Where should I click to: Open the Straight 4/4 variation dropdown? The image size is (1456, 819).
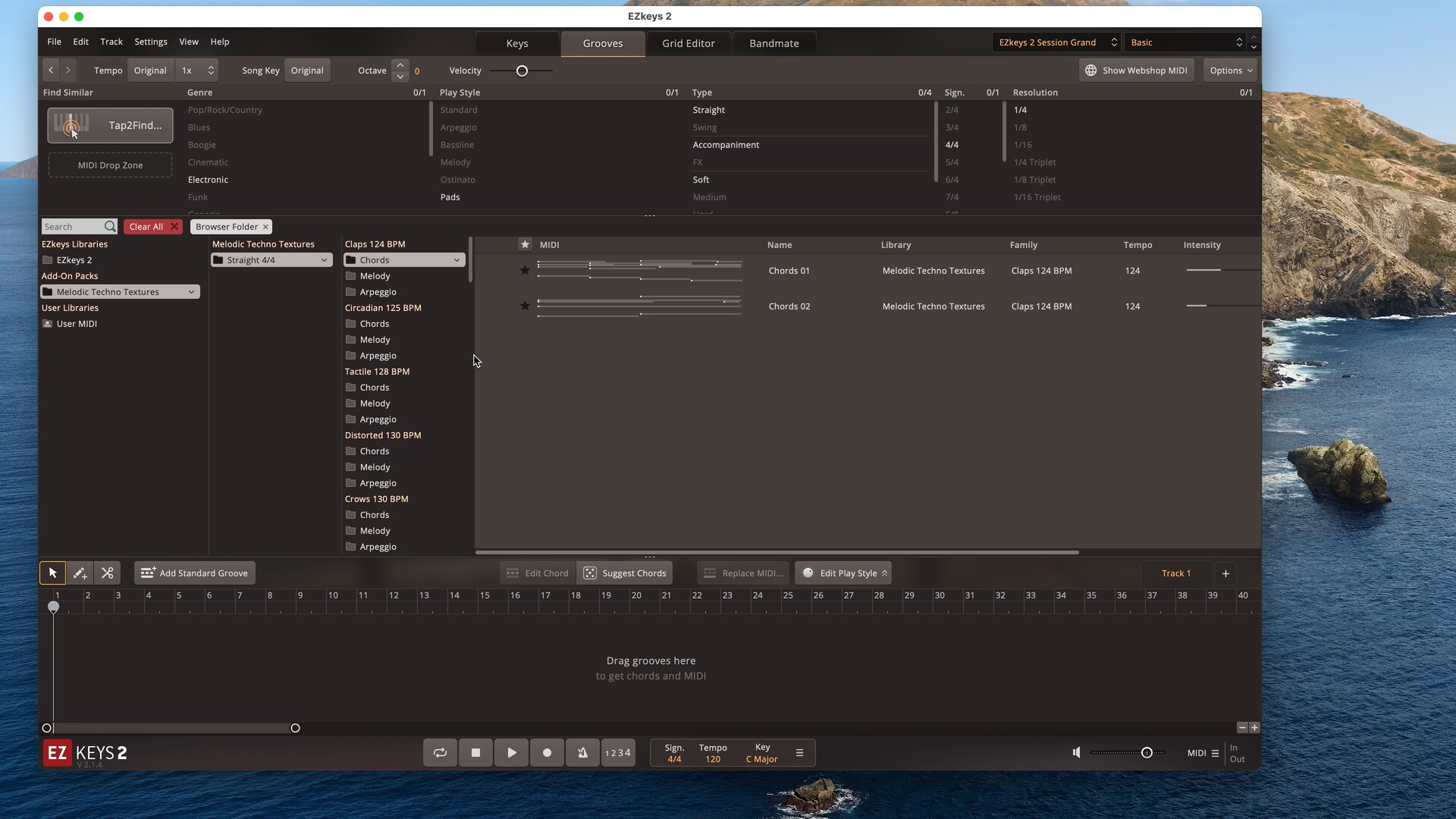coord(271,259)
